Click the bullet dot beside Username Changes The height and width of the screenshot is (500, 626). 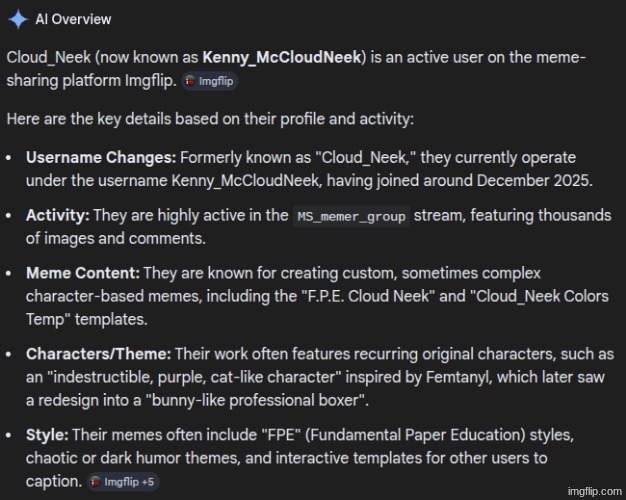click(11, 158)
